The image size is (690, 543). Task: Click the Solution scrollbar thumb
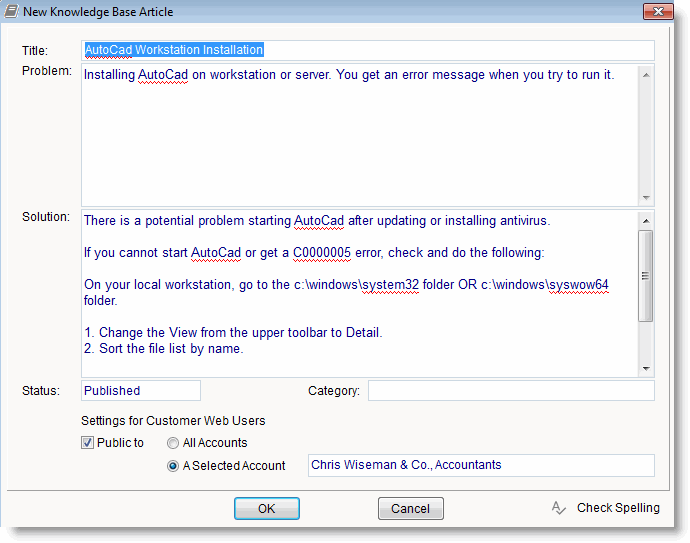[646, 275]
